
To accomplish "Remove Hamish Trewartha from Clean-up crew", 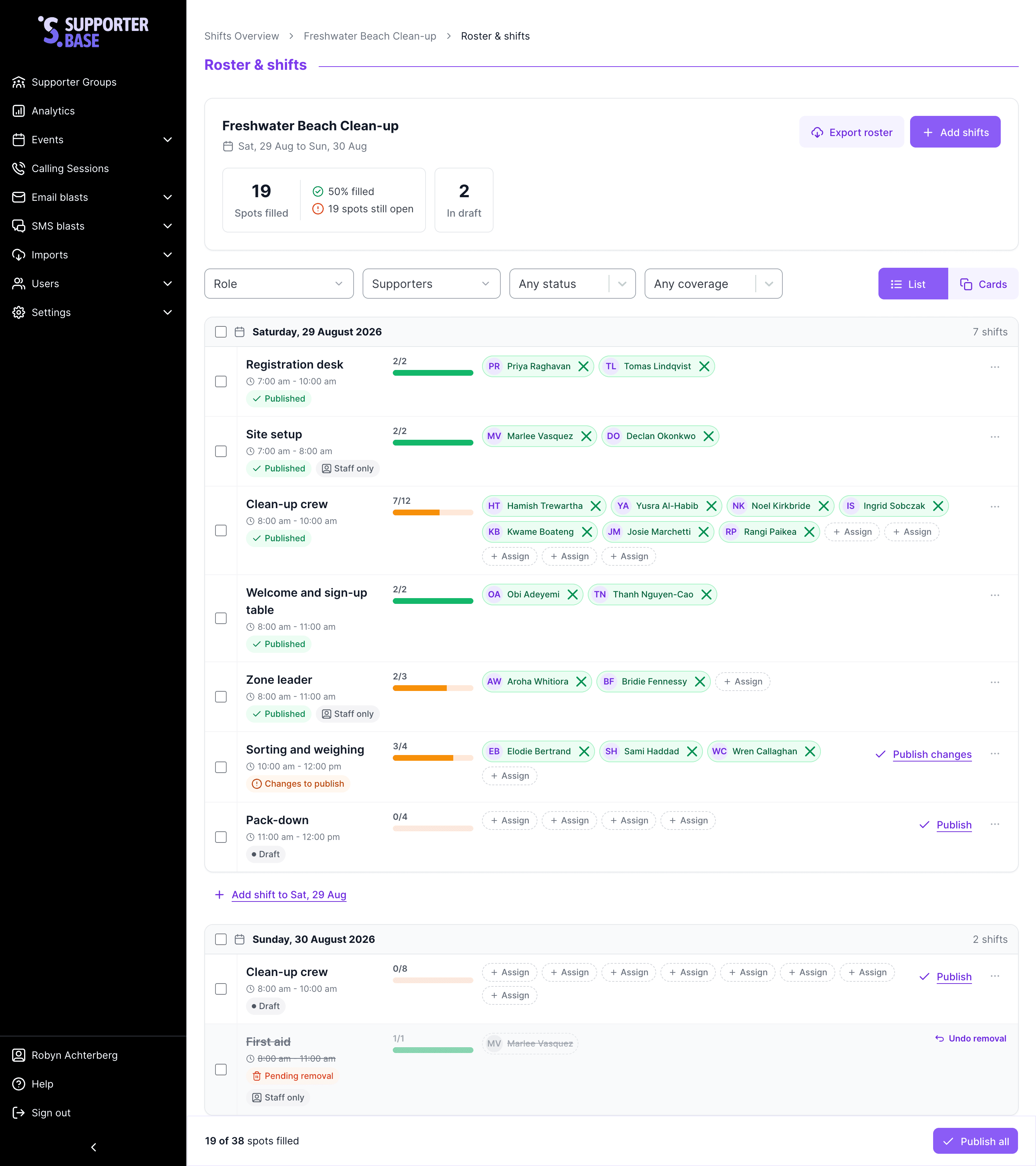I will click(x=596, y=506).
